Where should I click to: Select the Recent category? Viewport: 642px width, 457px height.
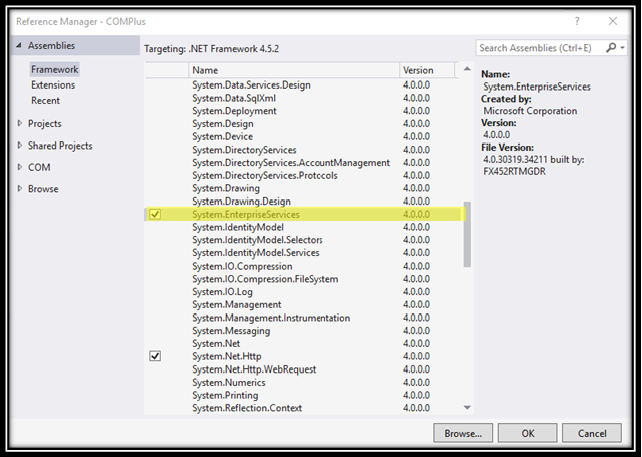click(45, 100)
